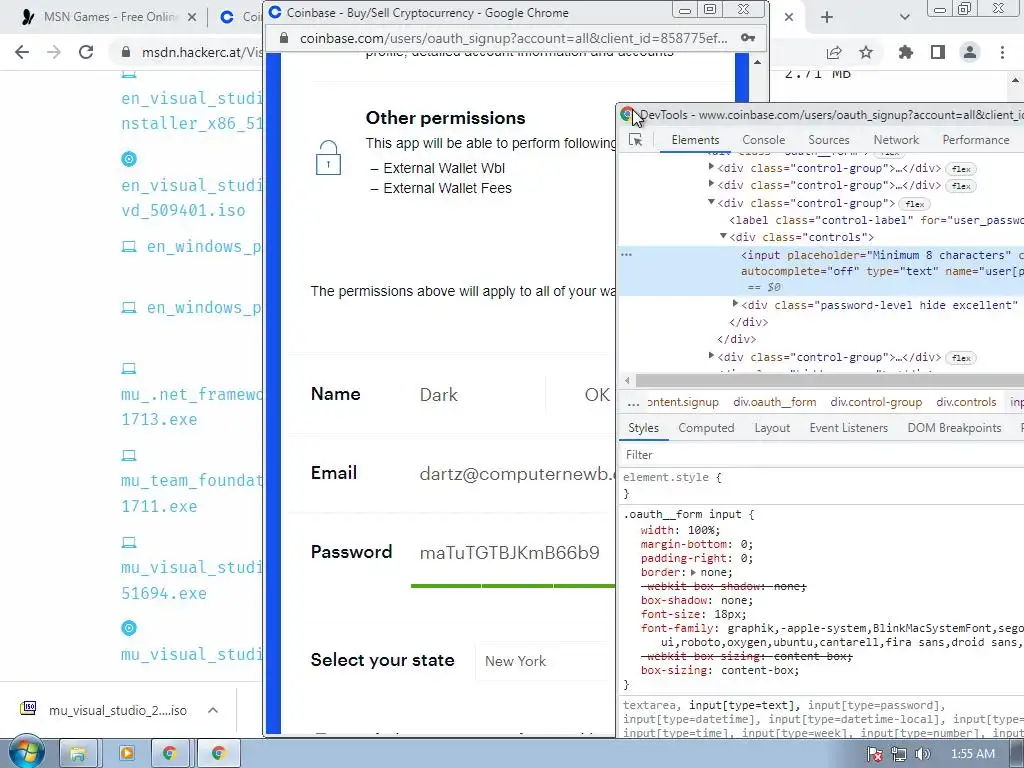Click the back arrow in main Chrome window

pyautogui.click(x=22, y=52)
